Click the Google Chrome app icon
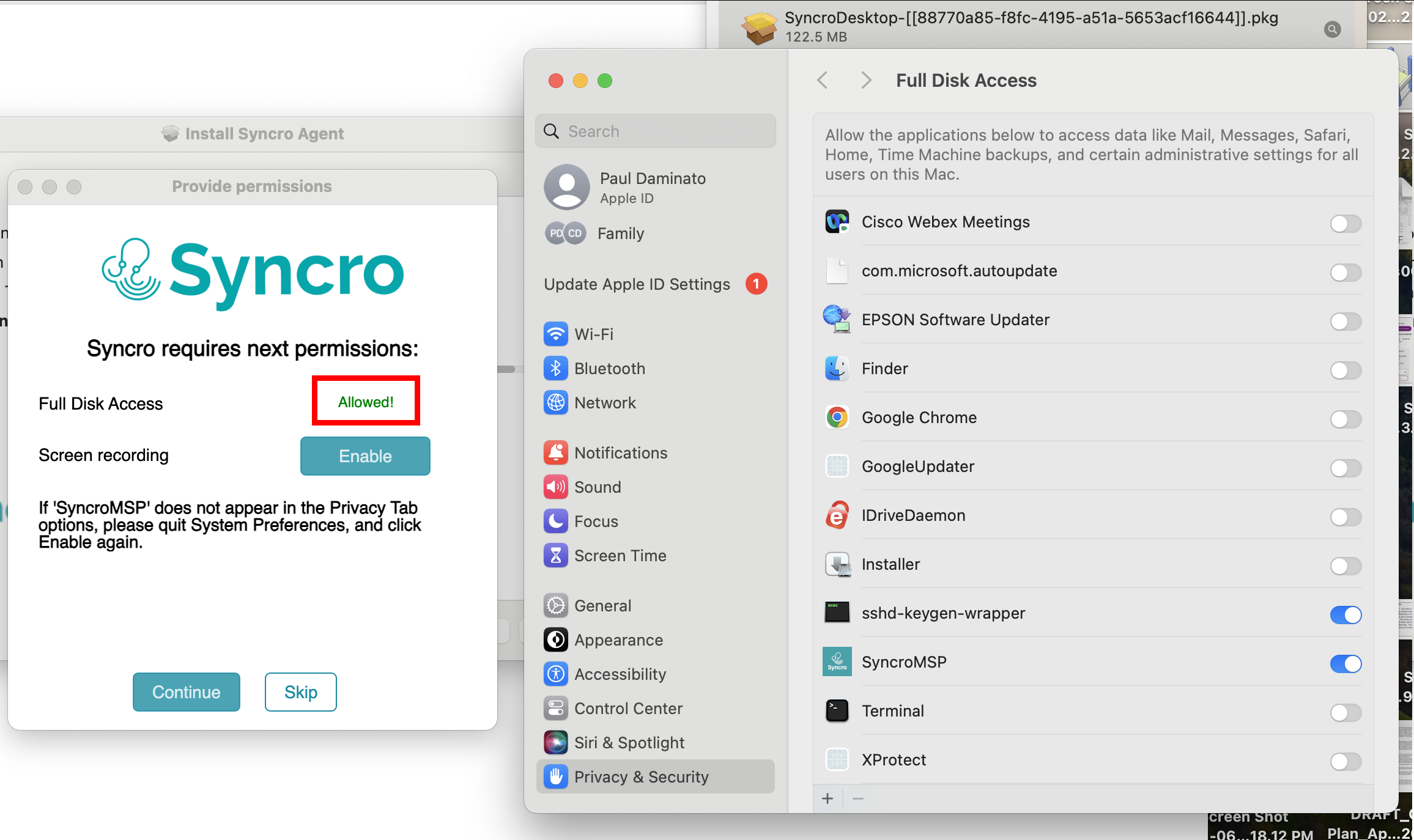The height and width of the screenshot is (840, 1414). click(x=837, y=418)
